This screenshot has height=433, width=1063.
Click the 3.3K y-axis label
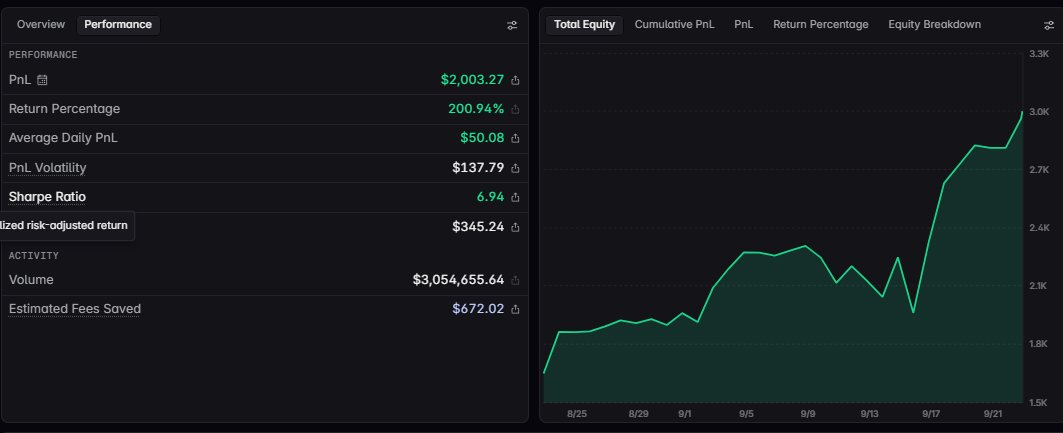click(1039, 54)
